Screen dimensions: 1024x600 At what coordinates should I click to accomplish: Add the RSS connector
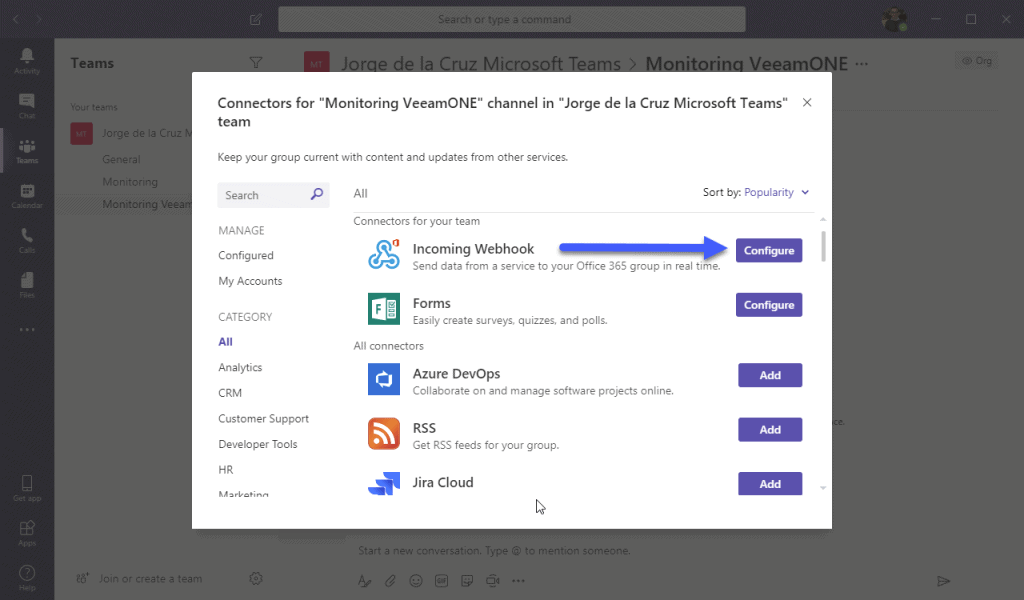(x=770, y=430)
